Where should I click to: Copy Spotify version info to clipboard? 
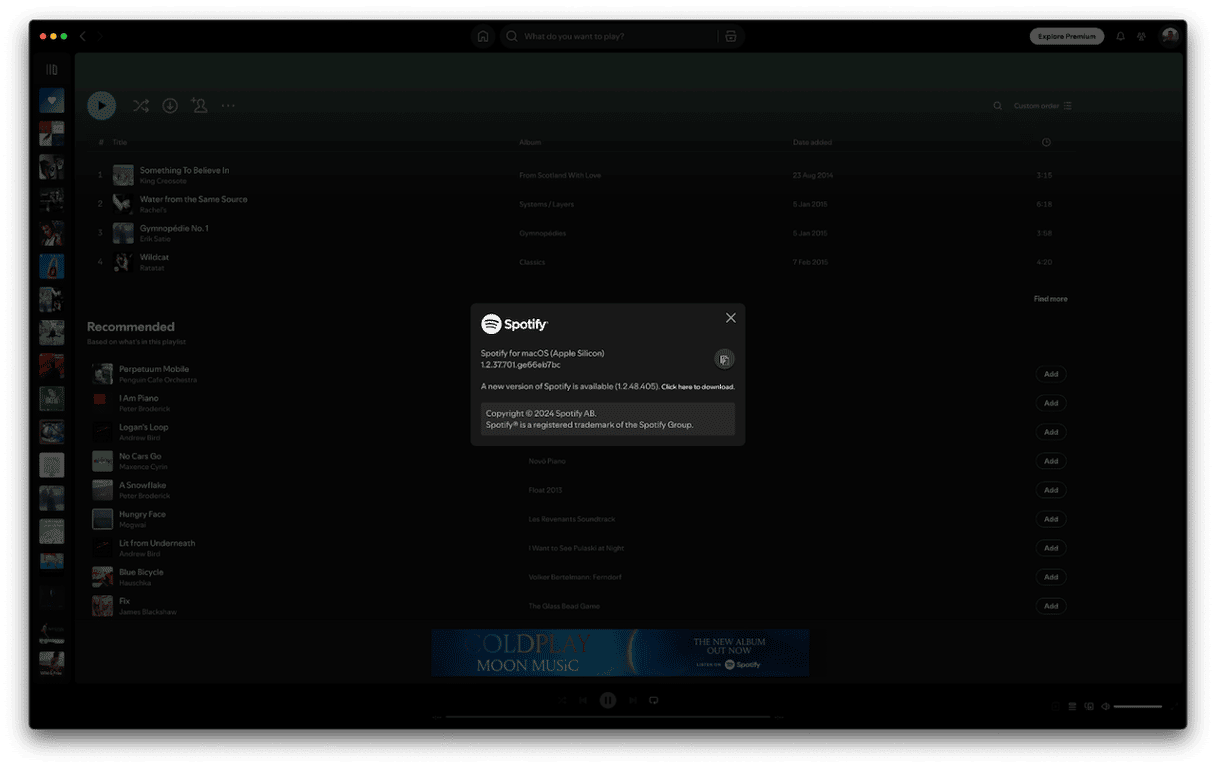(x=724, y=359)
